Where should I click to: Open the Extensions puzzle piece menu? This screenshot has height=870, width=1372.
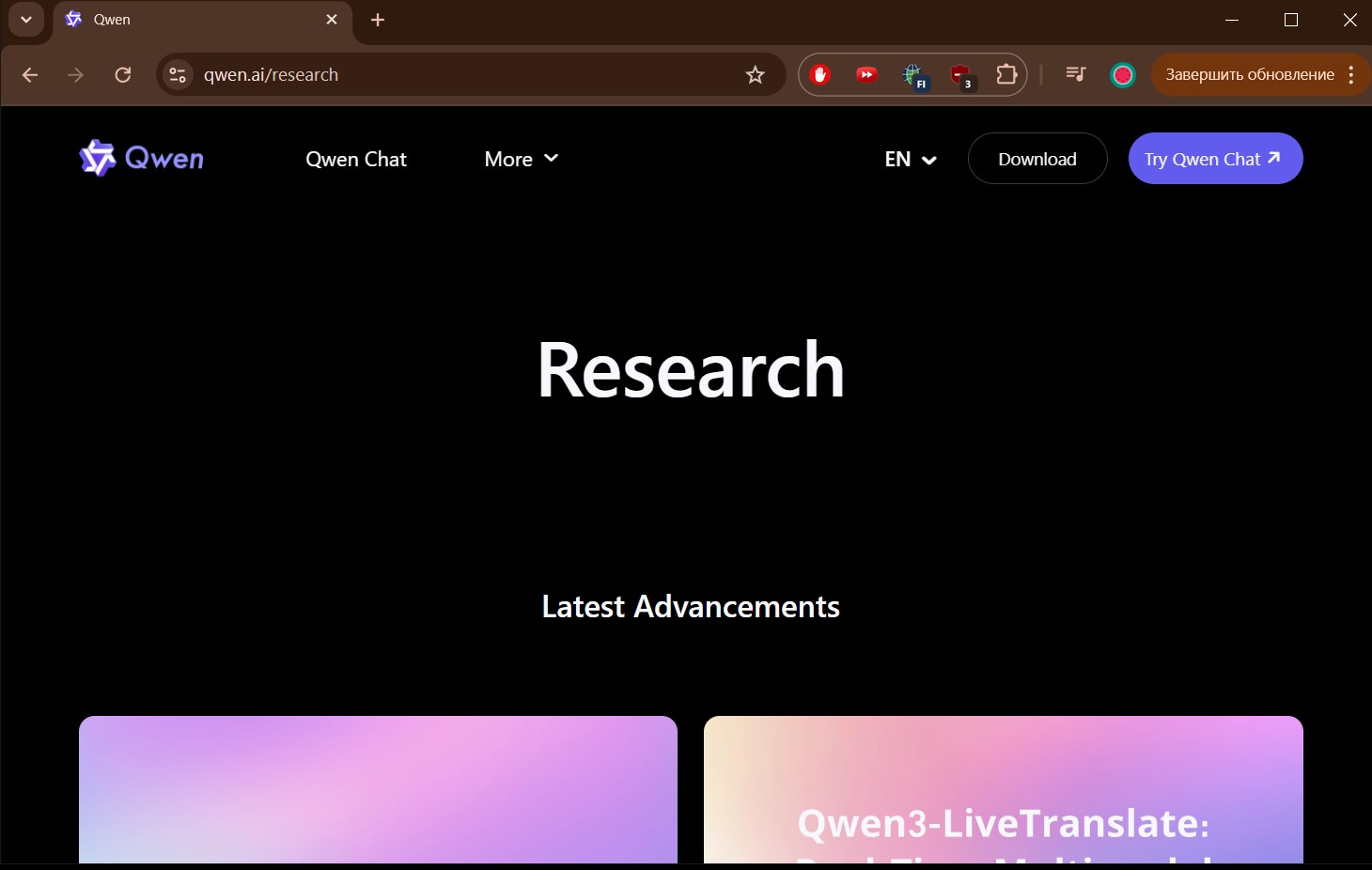(1006, 75)
